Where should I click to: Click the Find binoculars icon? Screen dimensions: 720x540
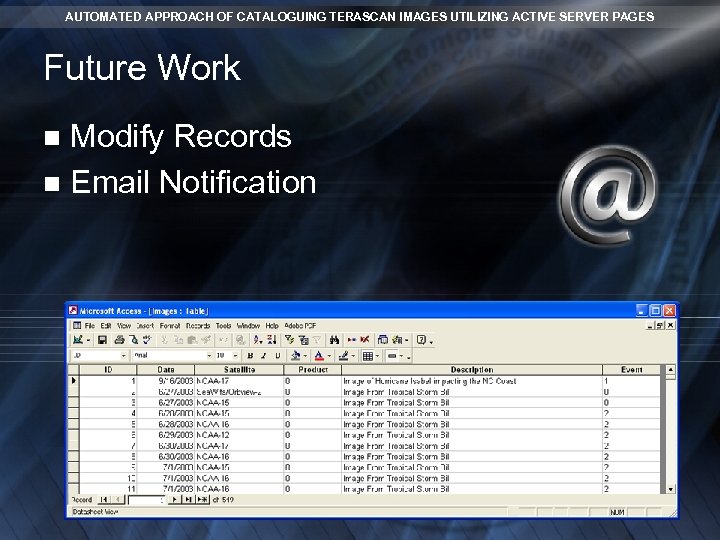(x=334, y=340)
